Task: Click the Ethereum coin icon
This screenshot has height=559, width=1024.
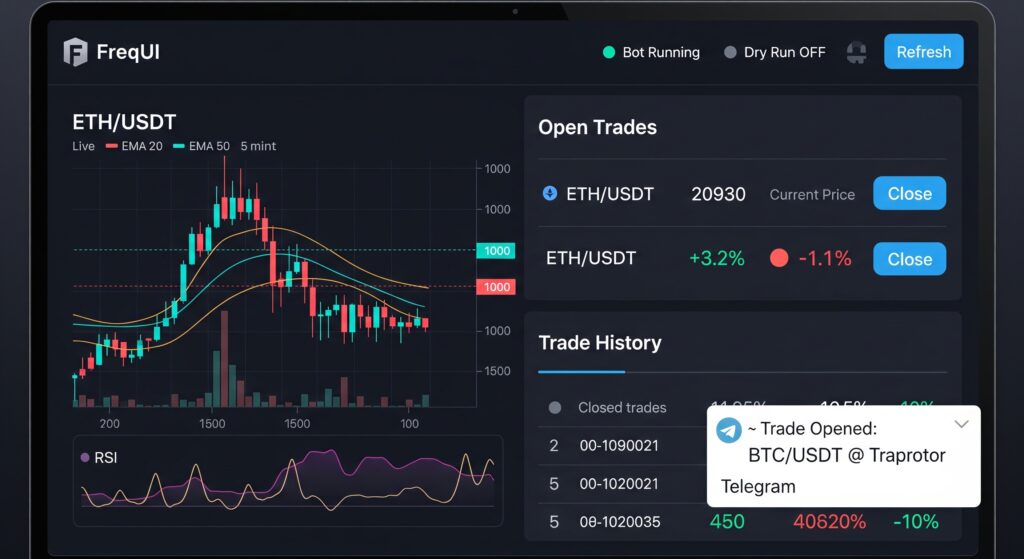Action: tap(550, 193)
